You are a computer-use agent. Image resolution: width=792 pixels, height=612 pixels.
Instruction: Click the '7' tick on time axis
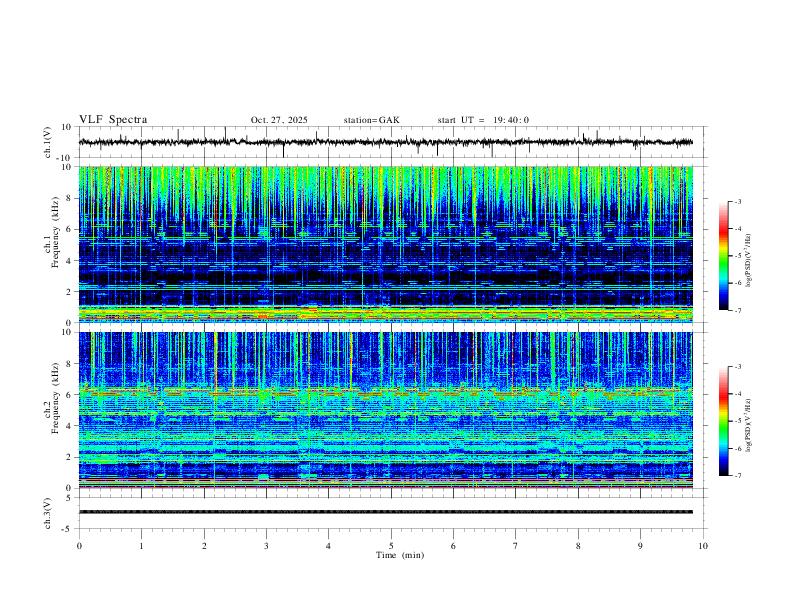(516, 546)
